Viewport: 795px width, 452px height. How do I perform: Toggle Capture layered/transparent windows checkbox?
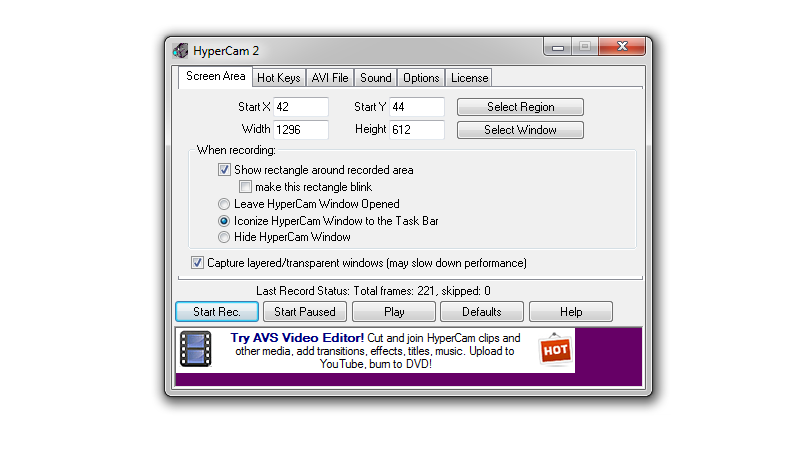click(x=197, y=263)
